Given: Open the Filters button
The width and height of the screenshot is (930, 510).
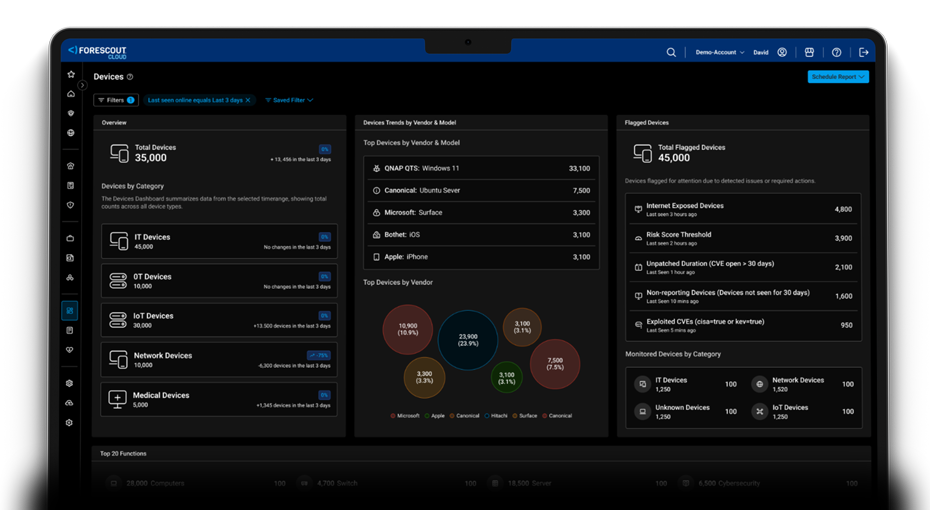Looking at the screenshot, I should pyautogui.click(x=116, y=100).
